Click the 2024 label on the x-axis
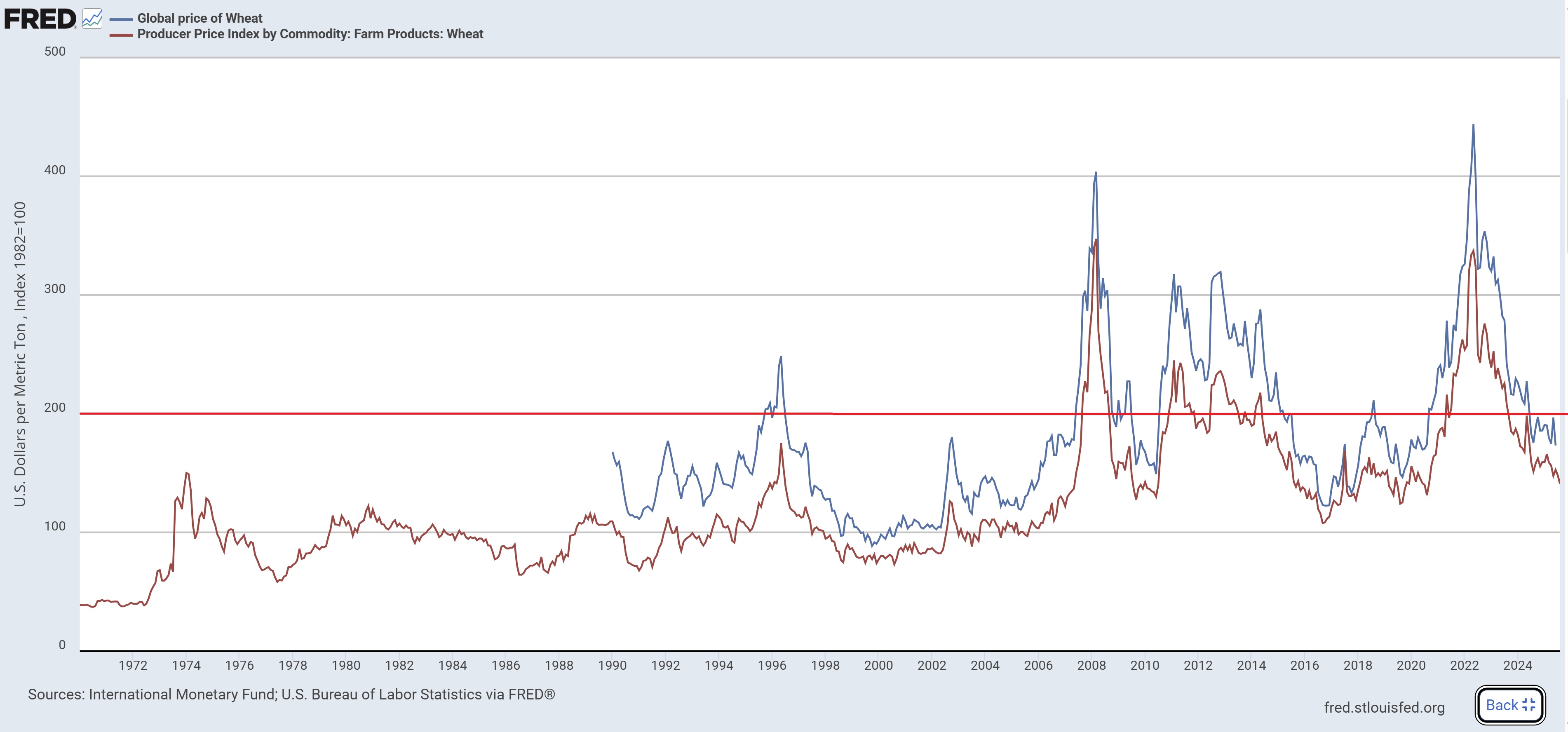 click(x=1517, y=665)
